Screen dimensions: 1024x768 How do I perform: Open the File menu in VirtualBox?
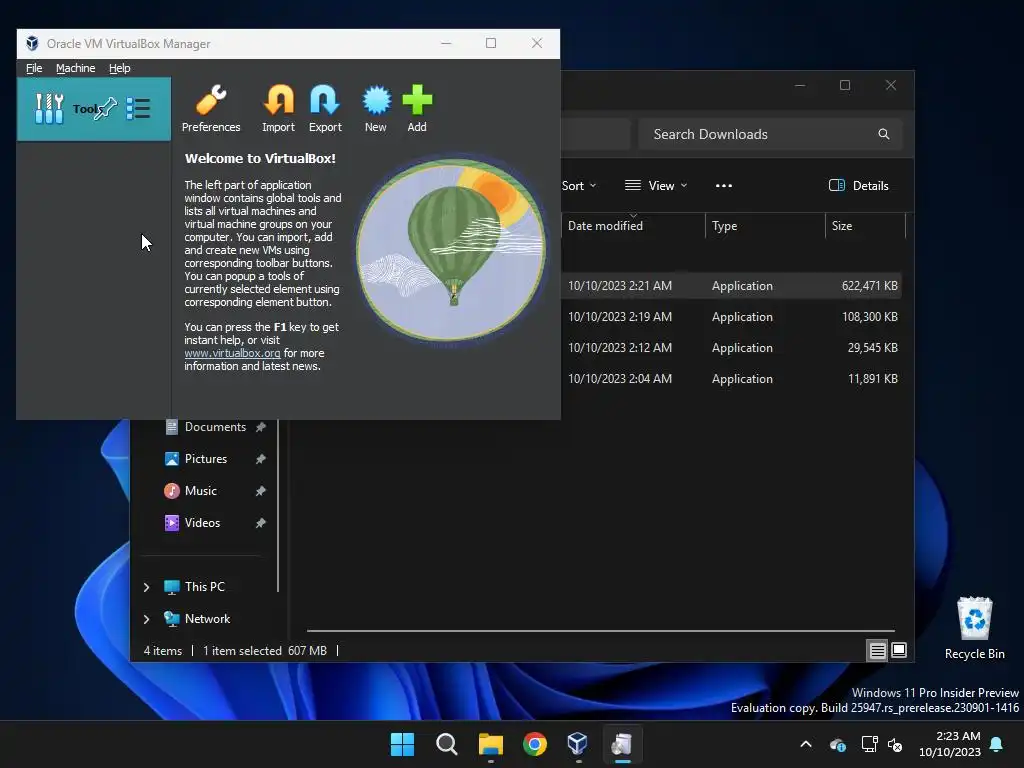[34, 68]
